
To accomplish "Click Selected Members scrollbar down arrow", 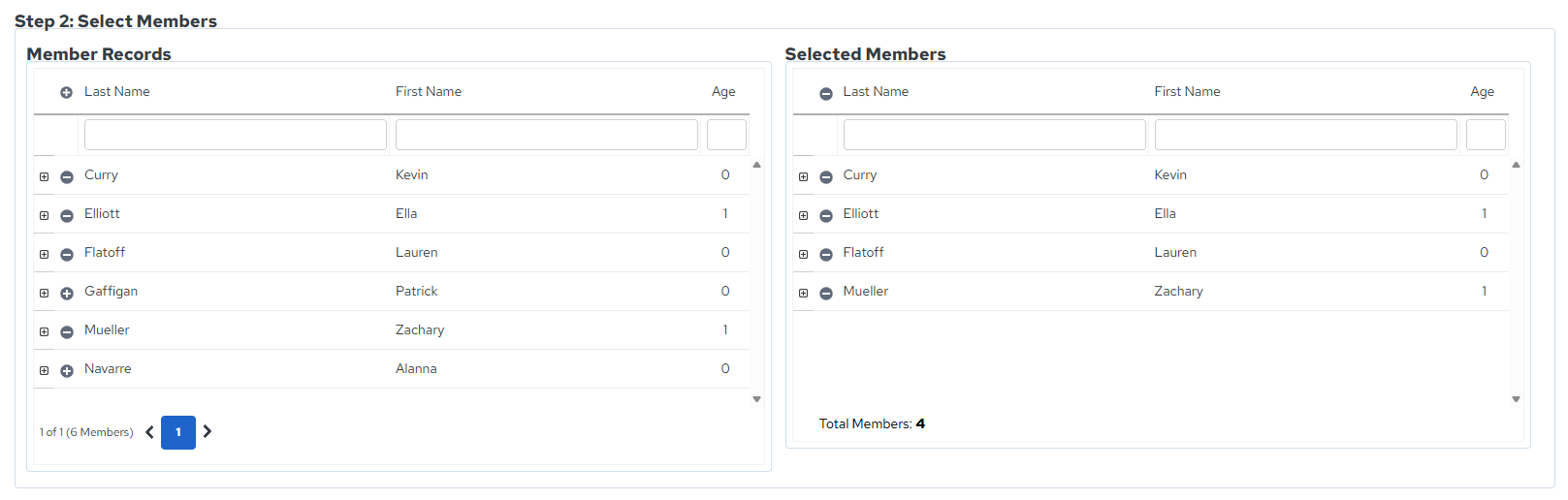I will point(1516,399).
